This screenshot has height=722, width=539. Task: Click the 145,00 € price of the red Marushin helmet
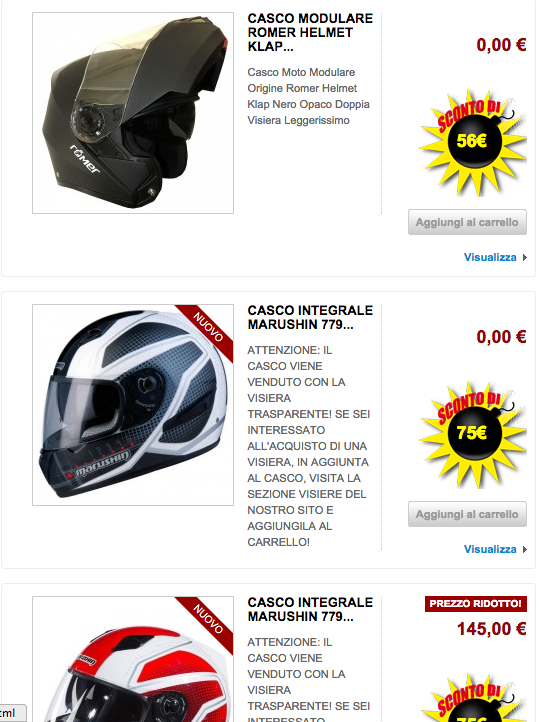491,629
